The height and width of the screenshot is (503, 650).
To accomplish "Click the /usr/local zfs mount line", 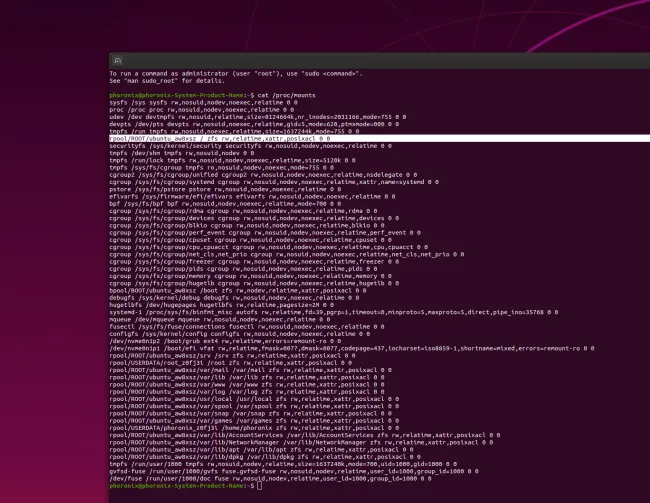I will 254,399.
